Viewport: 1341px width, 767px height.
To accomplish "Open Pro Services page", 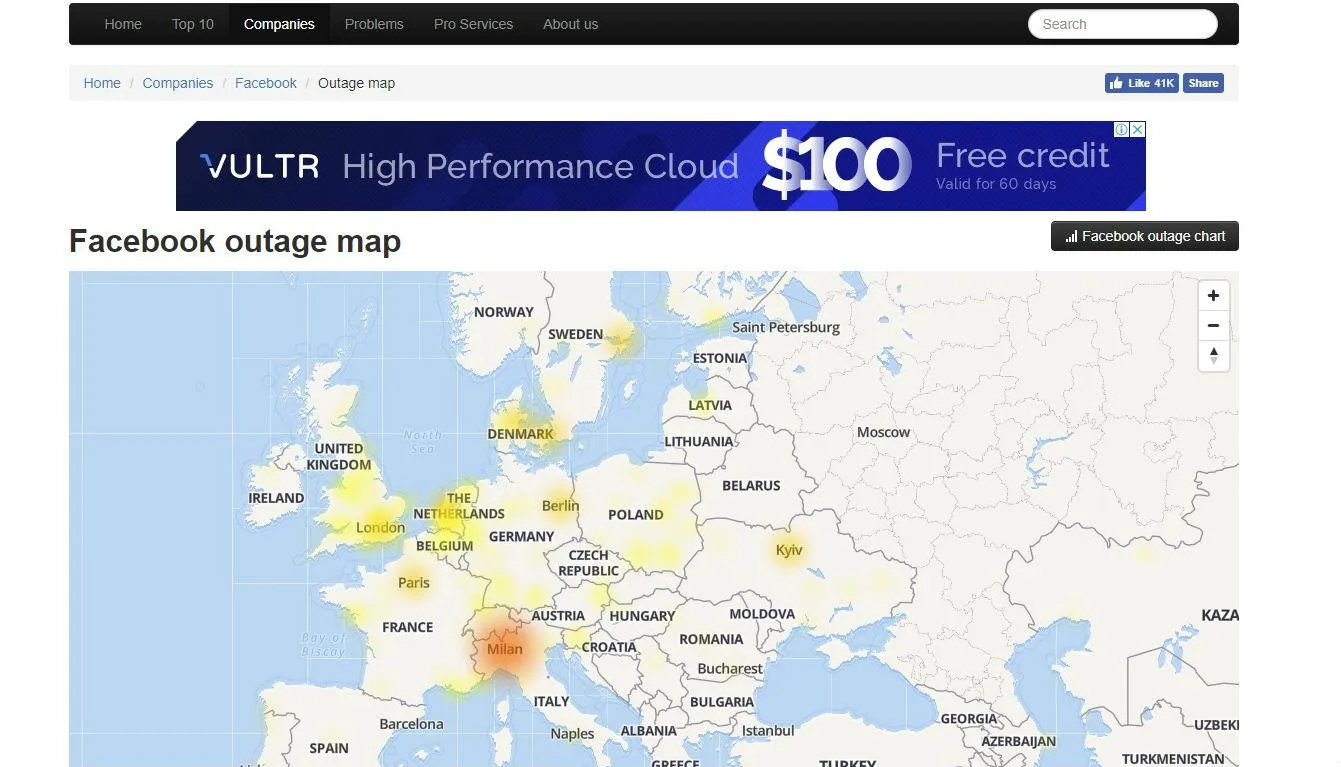I will coord(473,24).
